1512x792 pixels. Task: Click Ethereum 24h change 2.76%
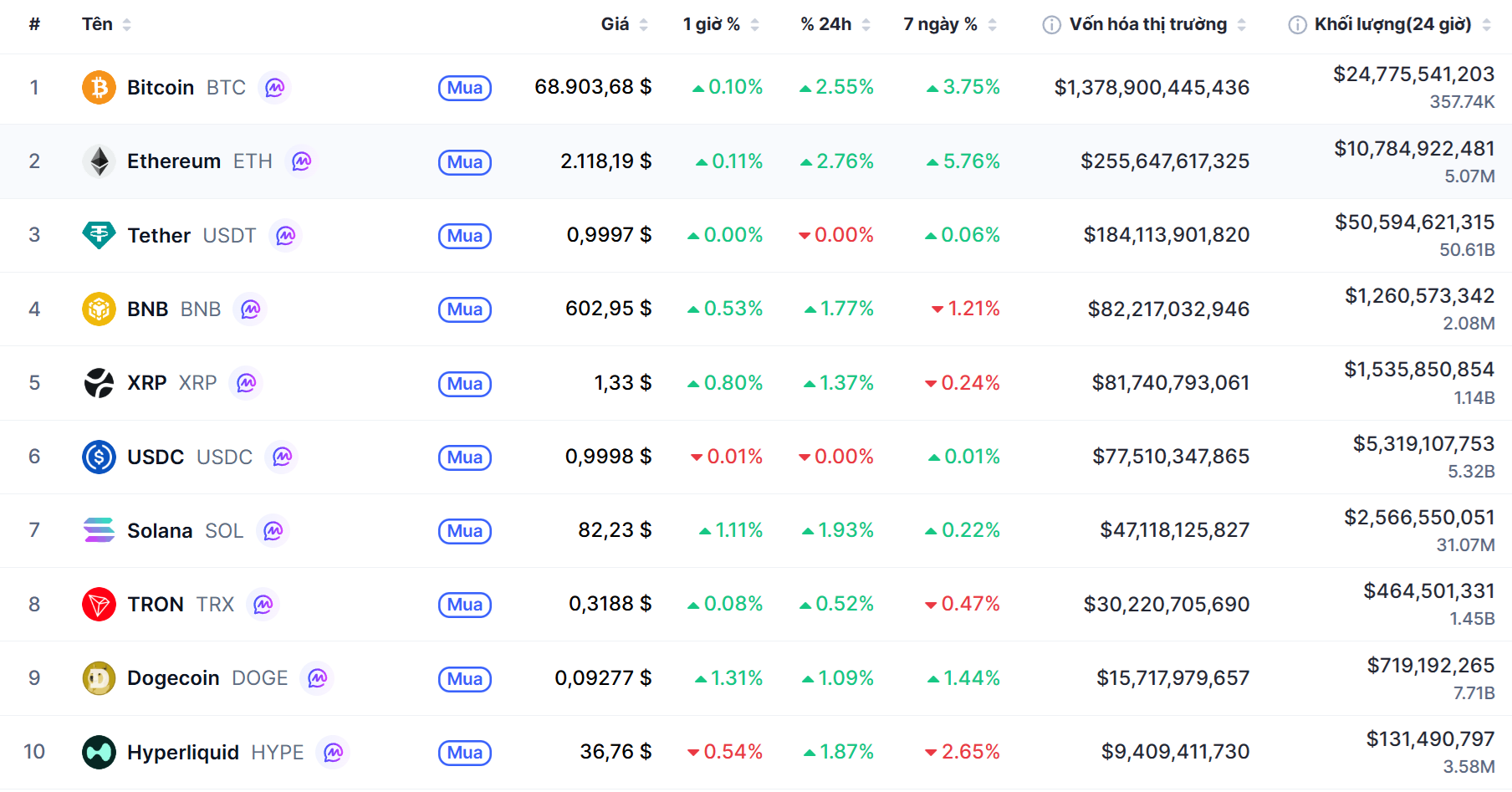click(x=837, y=161)
